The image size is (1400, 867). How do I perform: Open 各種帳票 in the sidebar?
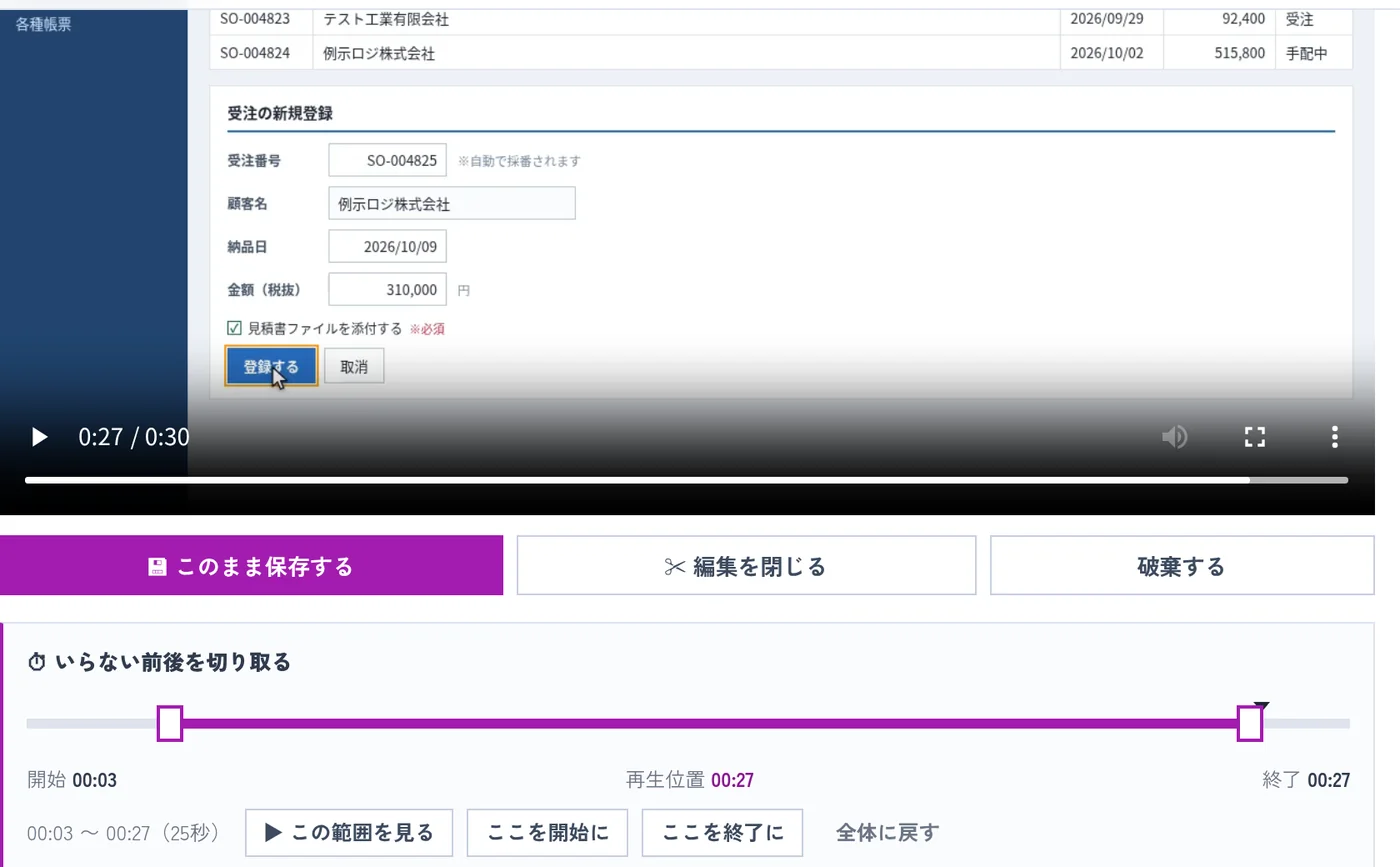(x=43, y=24)
